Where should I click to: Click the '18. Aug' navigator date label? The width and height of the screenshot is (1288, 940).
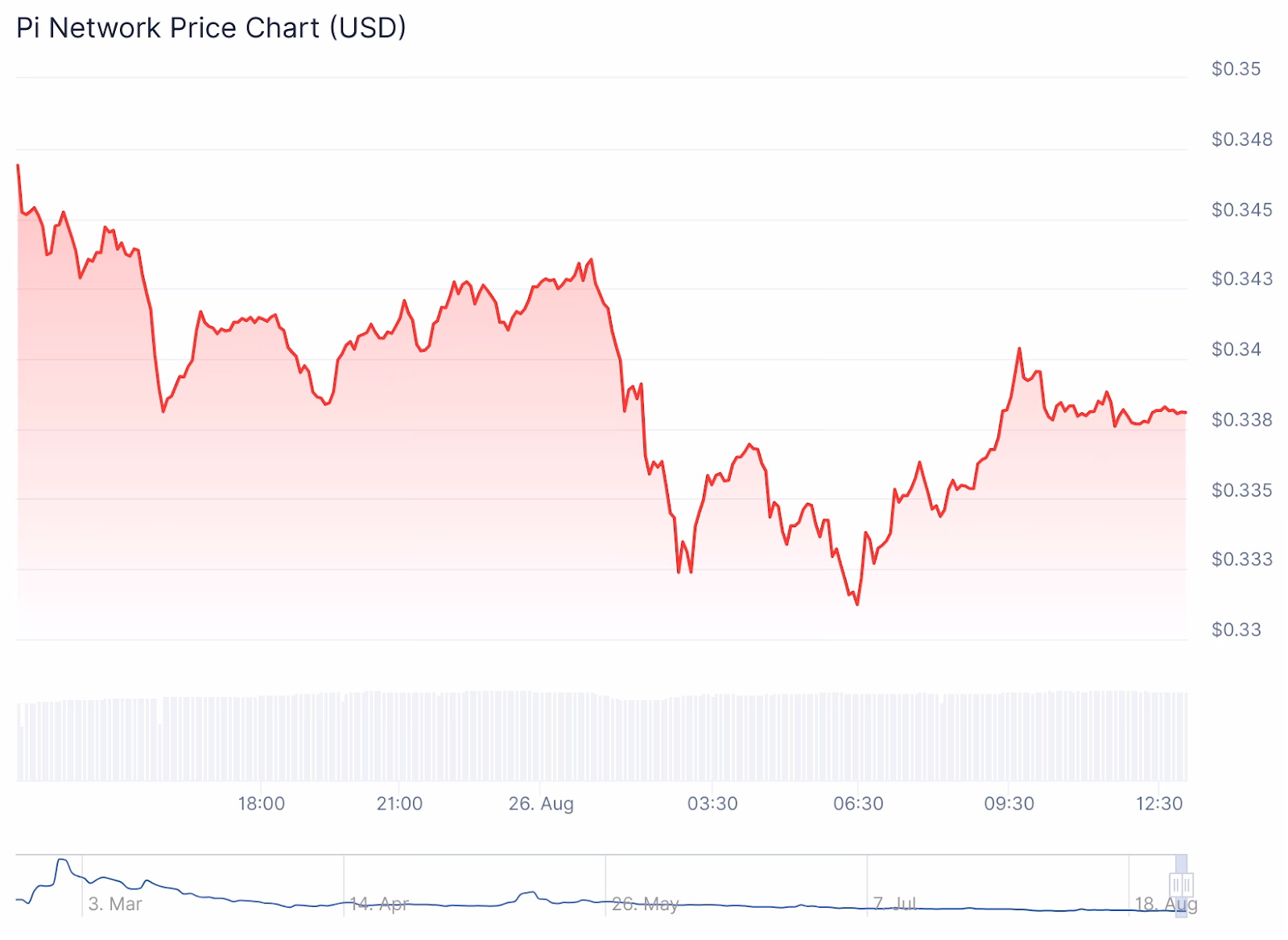pos(1166,904)
